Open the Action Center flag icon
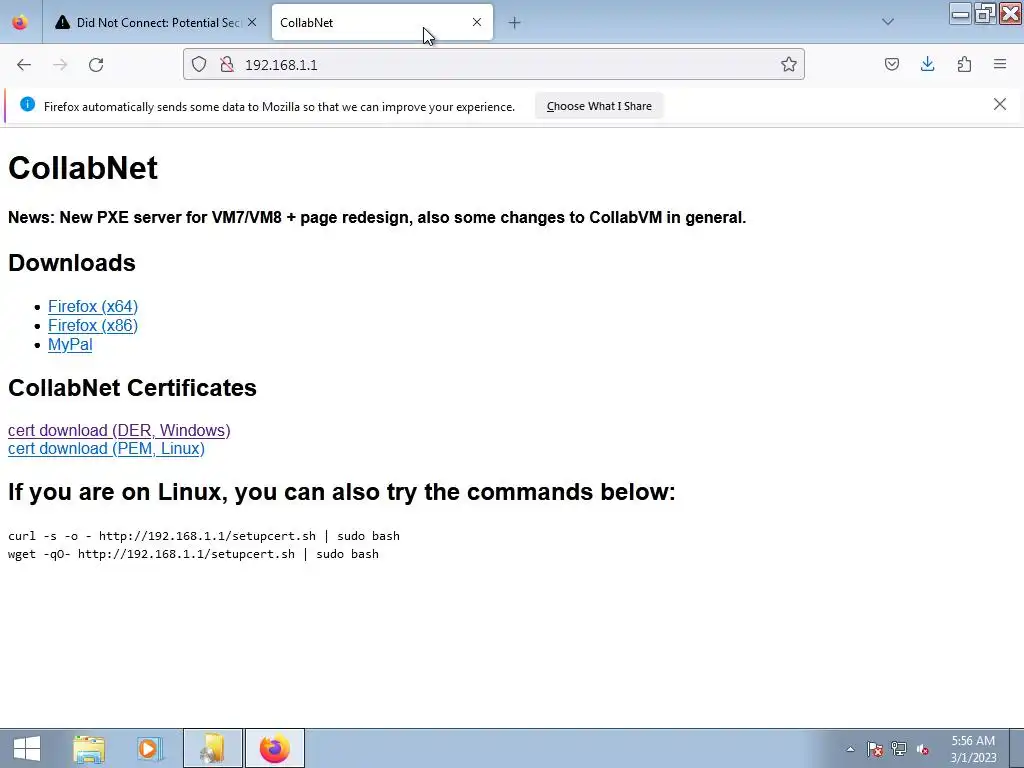Image resolution: width=1024 pixels, height=768 pixels. (x=874, y=749)
